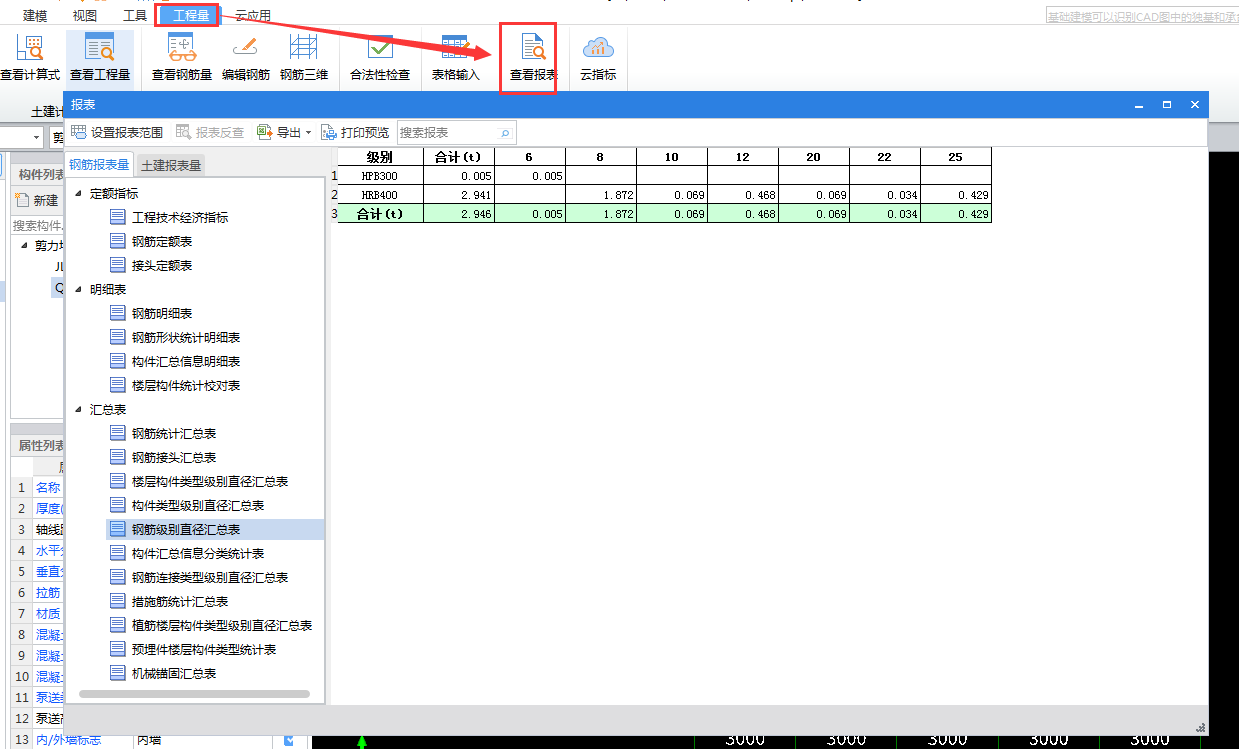Collapse the 定额指标 tree group
1239x749 pixels.
point(79,193)
